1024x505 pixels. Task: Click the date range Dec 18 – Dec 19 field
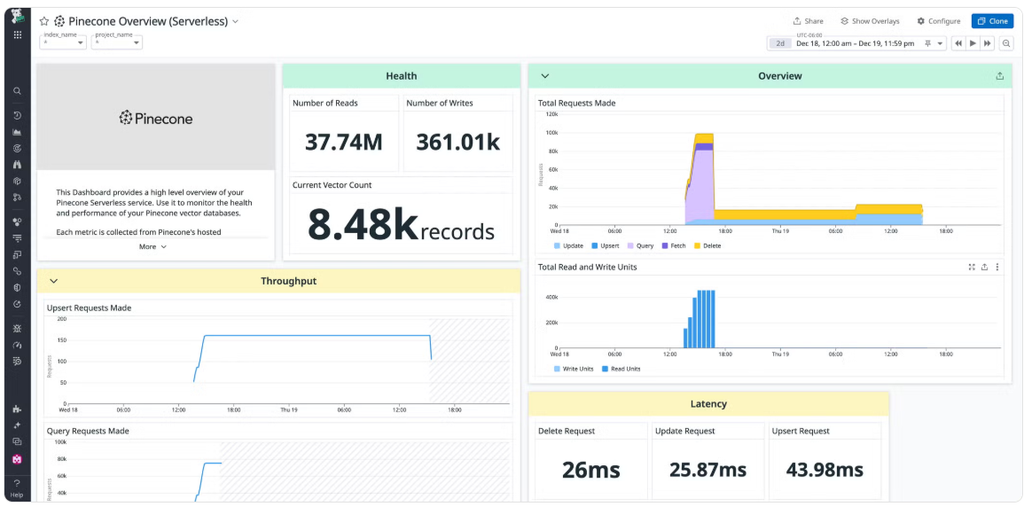(856, 43)
